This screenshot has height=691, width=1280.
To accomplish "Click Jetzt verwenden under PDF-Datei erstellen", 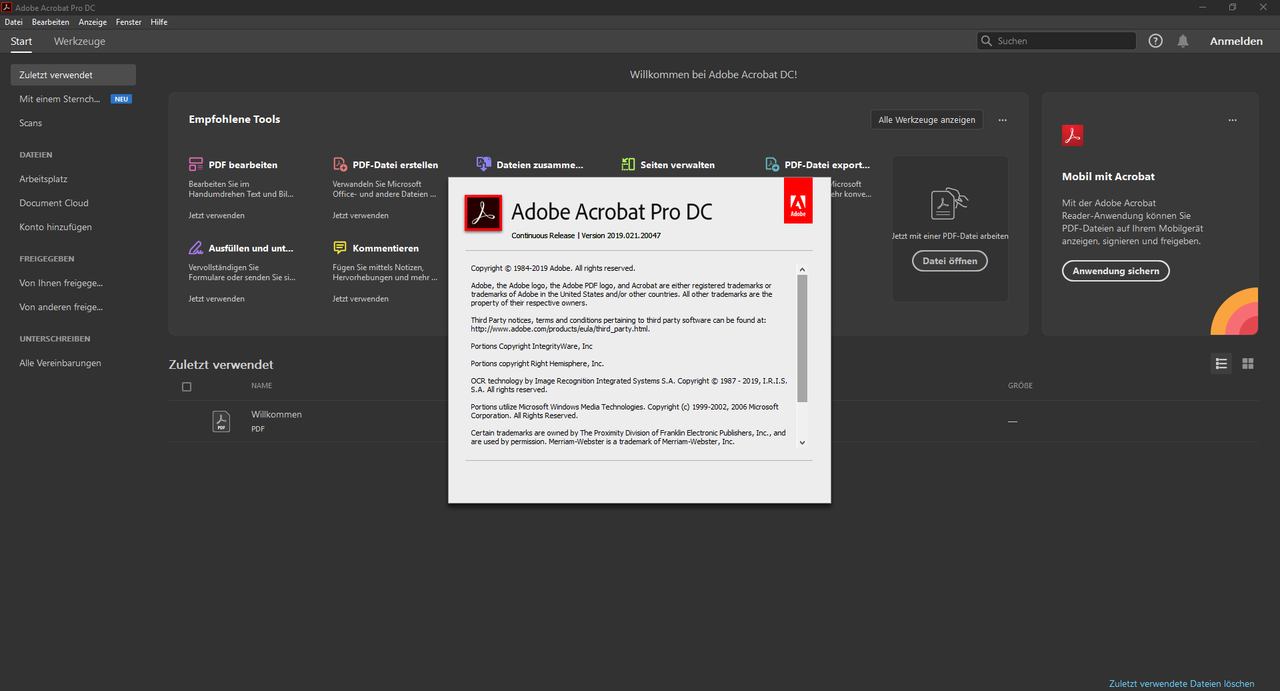I will click(x=361, y=215).
